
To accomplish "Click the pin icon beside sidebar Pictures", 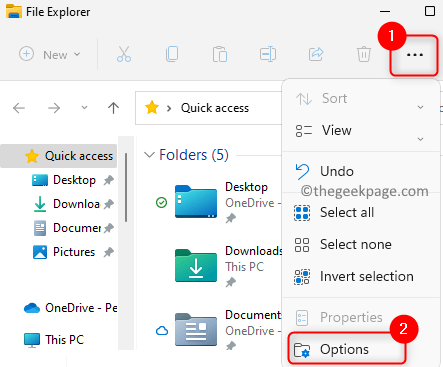I will (x=109, y=252).
